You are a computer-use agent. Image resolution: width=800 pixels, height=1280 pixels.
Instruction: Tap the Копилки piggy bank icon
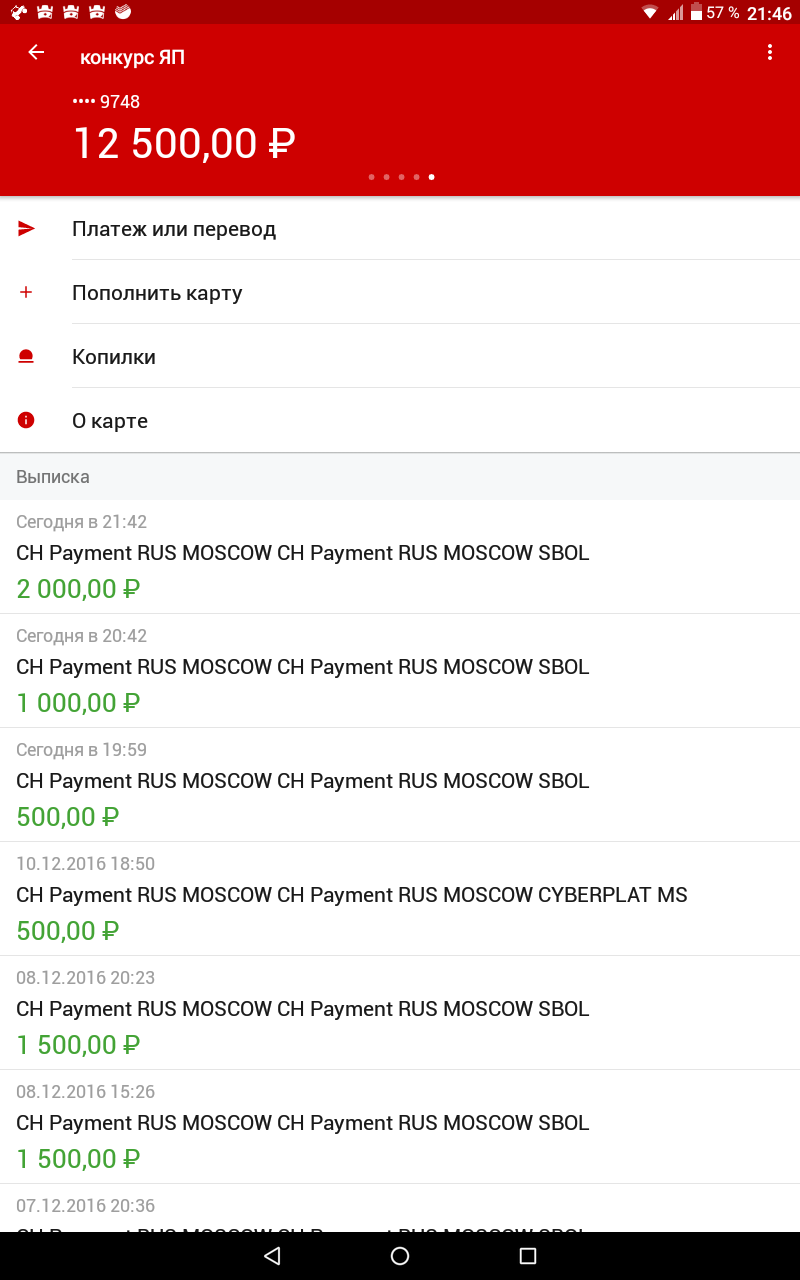(x=26, y=357)
